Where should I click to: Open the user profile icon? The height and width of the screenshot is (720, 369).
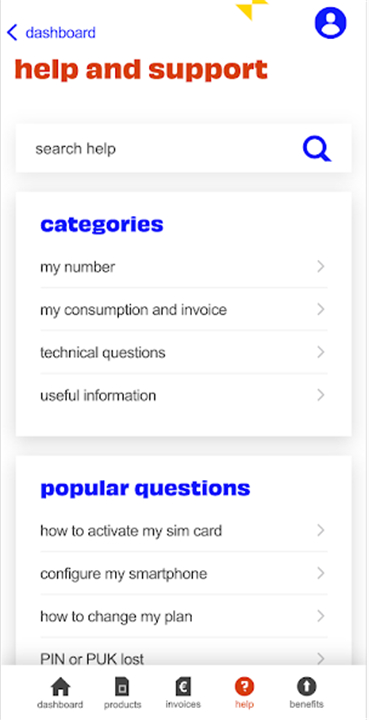(330, 23)
